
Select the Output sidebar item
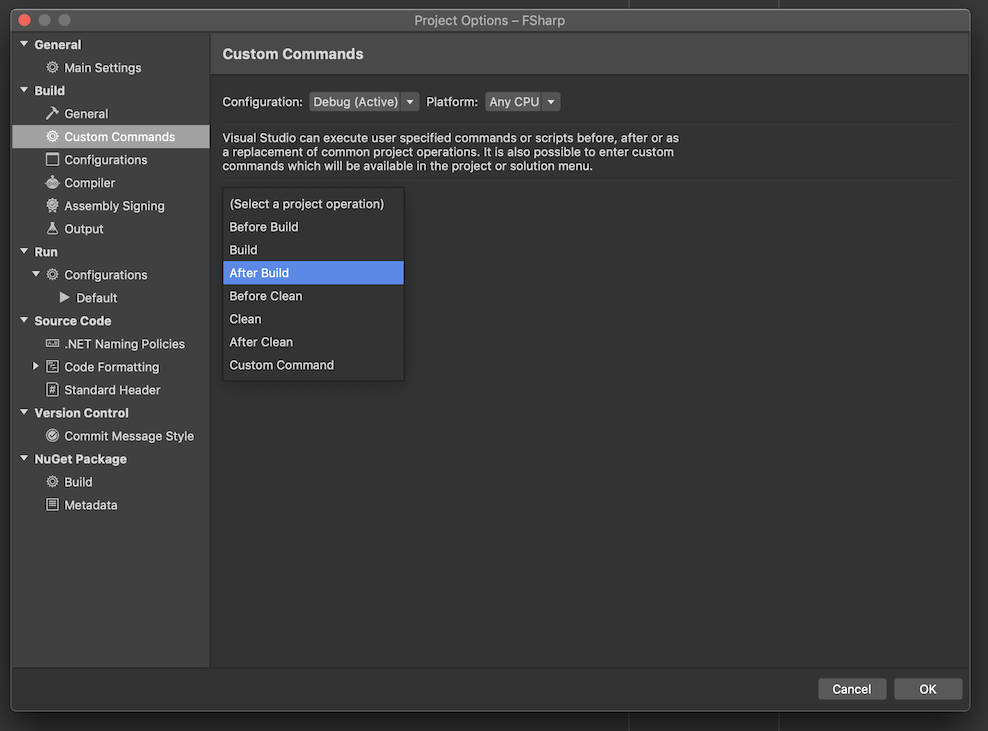(111, 229)
